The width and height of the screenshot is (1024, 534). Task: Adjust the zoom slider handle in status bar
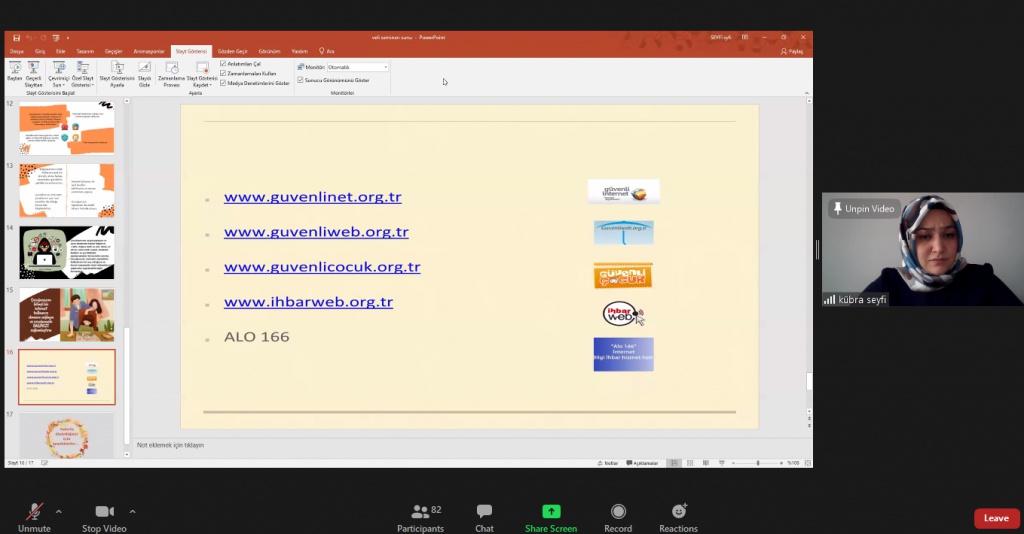tap(758, 463)
